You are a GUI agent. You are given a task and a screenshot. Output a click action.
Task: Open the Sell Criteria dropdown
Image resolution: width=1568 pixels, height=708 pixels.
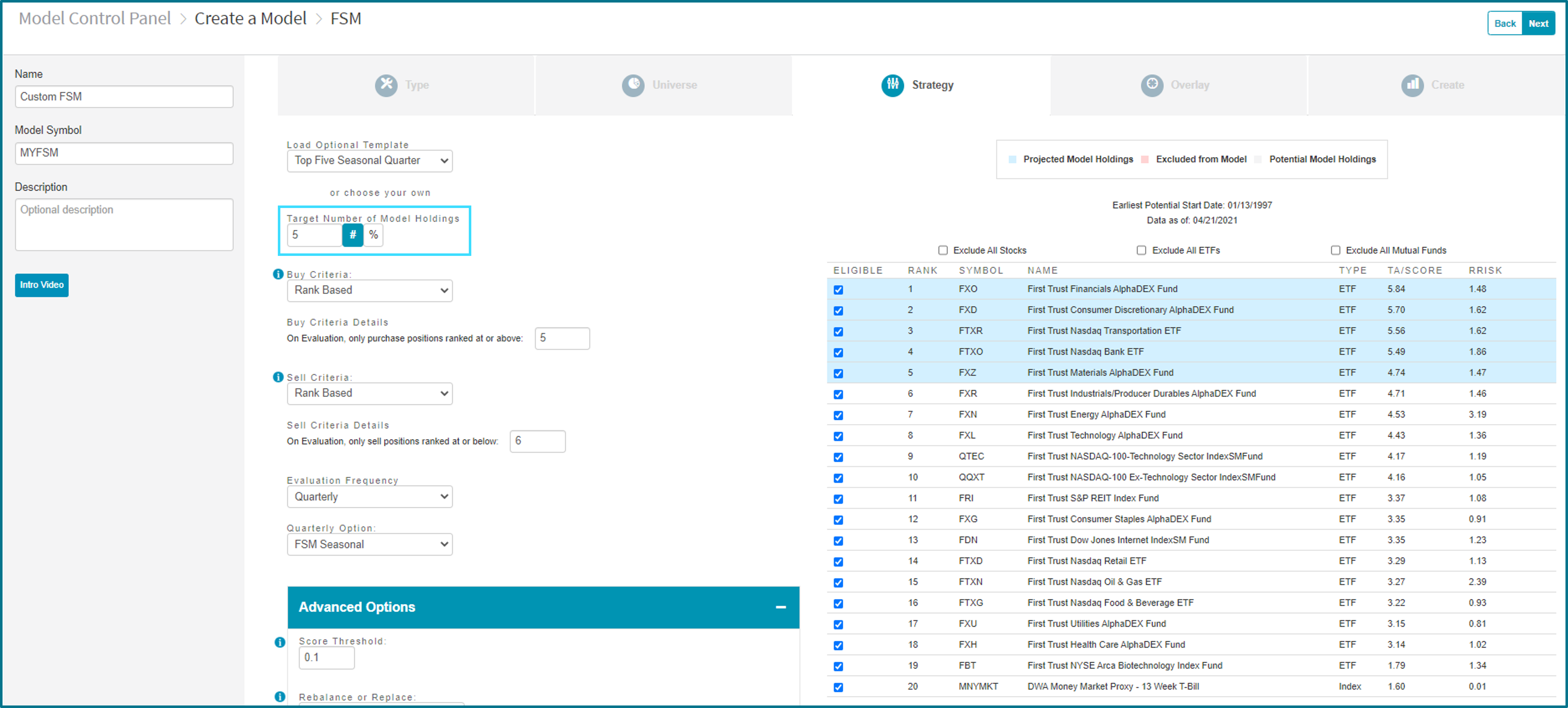coord(369,393)
